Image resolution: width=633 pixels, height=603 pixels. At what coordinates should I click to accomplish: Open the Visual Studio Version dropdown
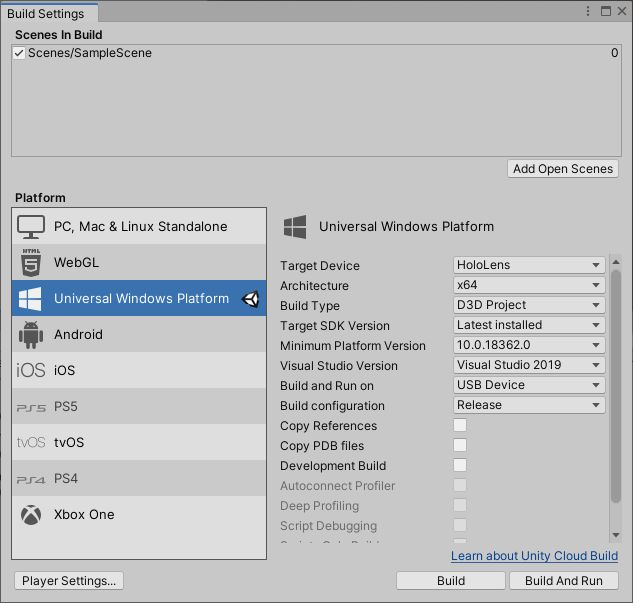529,365
